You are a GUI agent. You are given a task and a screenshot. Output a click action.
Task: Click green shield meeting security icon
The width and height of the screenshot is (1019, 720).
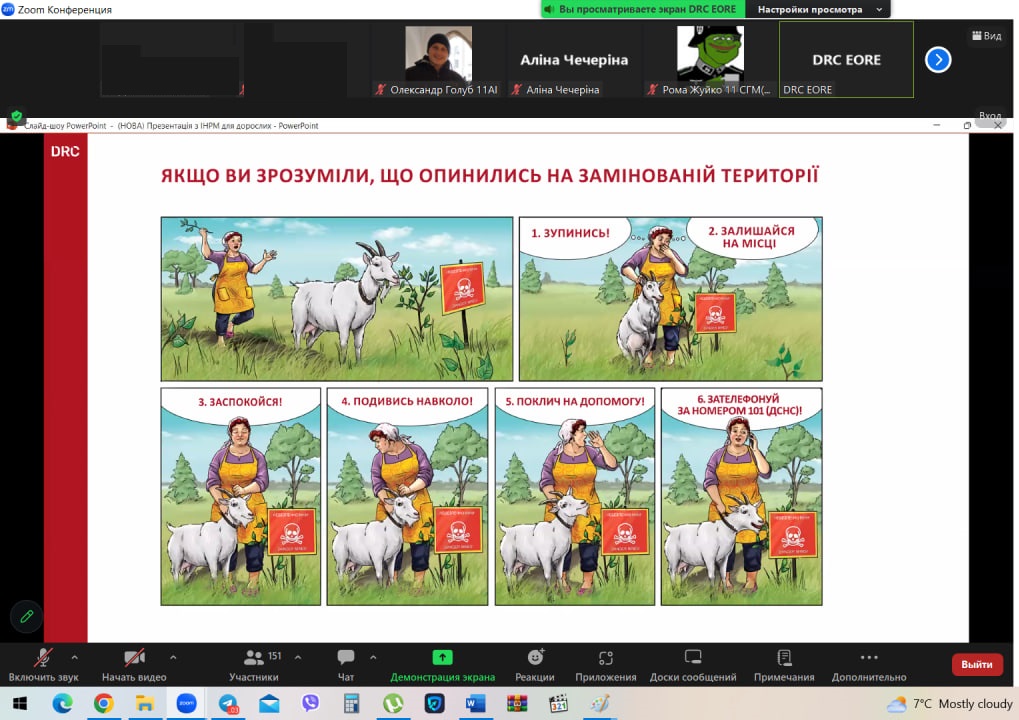17,116
